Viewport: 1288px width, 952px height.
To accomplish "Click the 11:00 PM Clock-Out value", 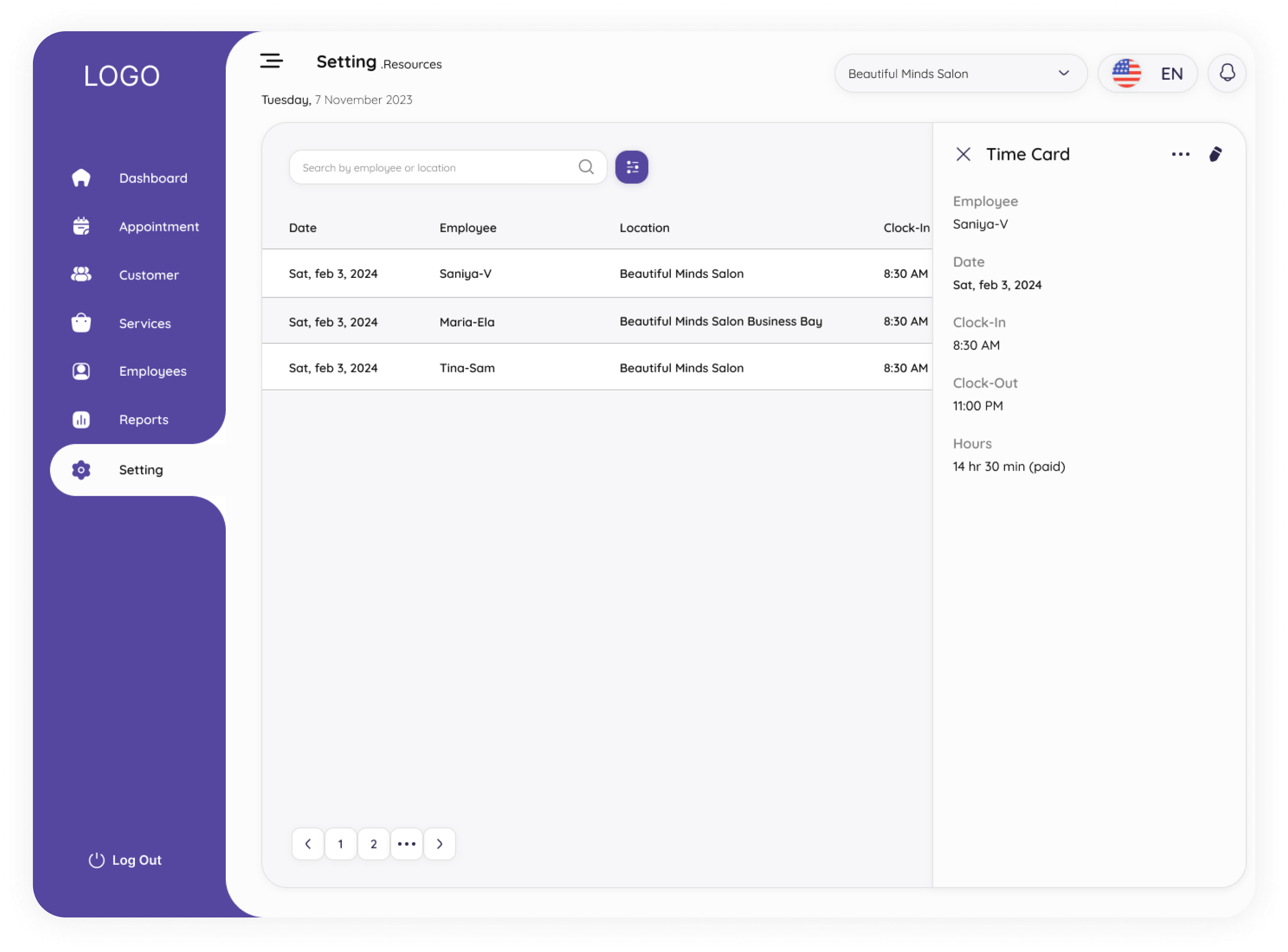I will coord(978,406).
